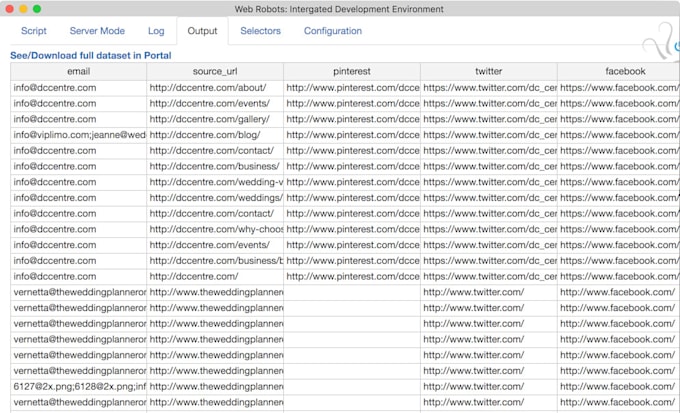Screen dimensions: 680x413
Task: Select facebook cell in the dccentre.com/gallery/ row
Action: tap(619, 119)
